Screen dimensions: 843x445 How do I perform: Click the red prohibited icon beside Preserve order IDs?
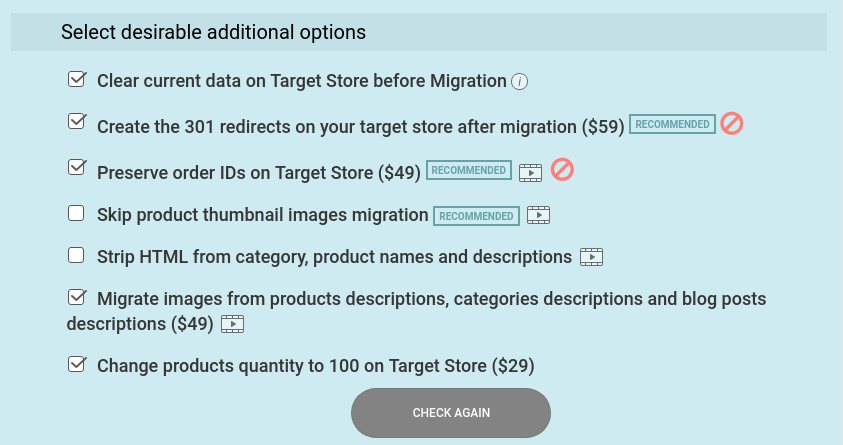[562, 169]
